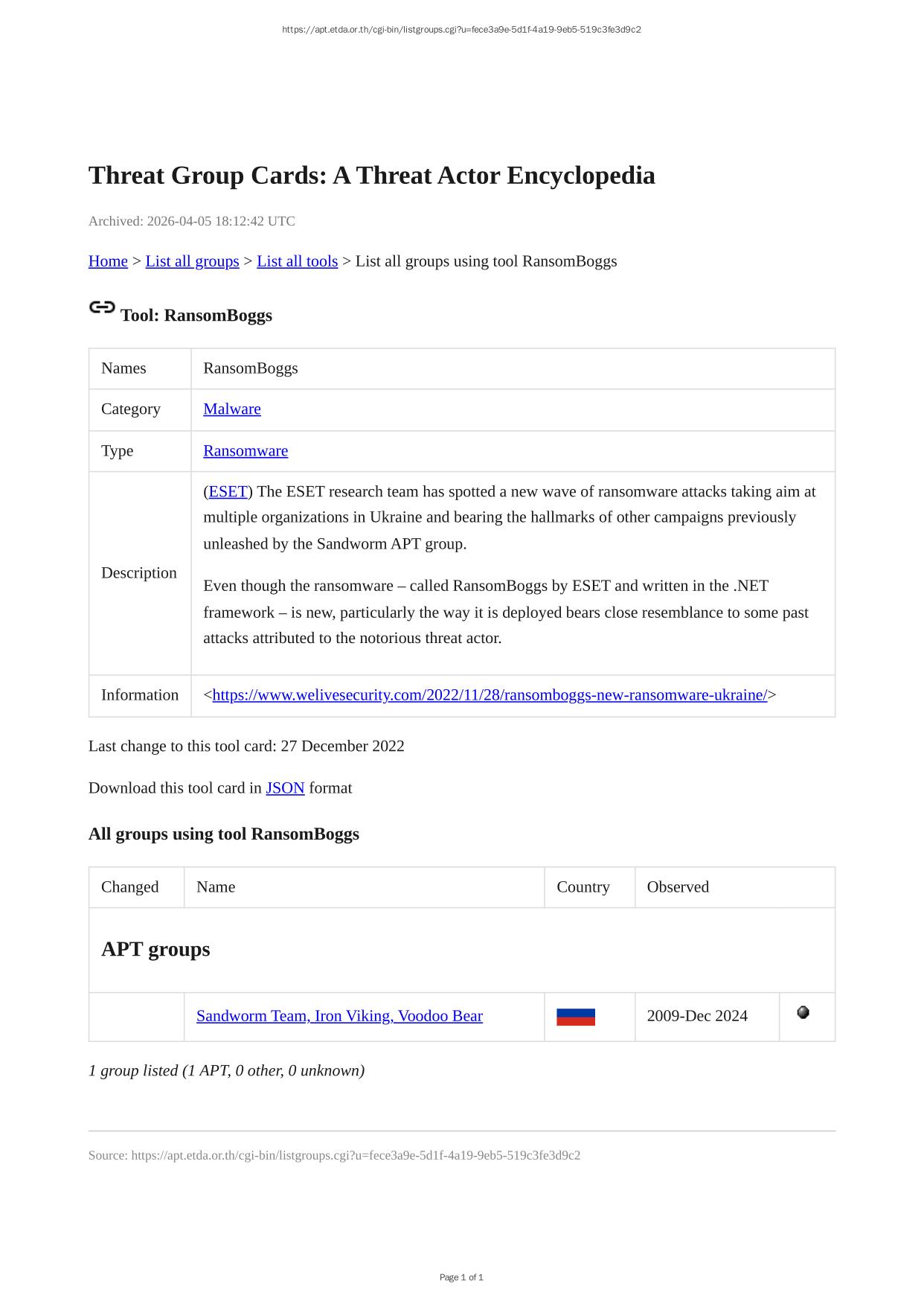Click the 2009-Dec 2024 observed date cell

696,1016
